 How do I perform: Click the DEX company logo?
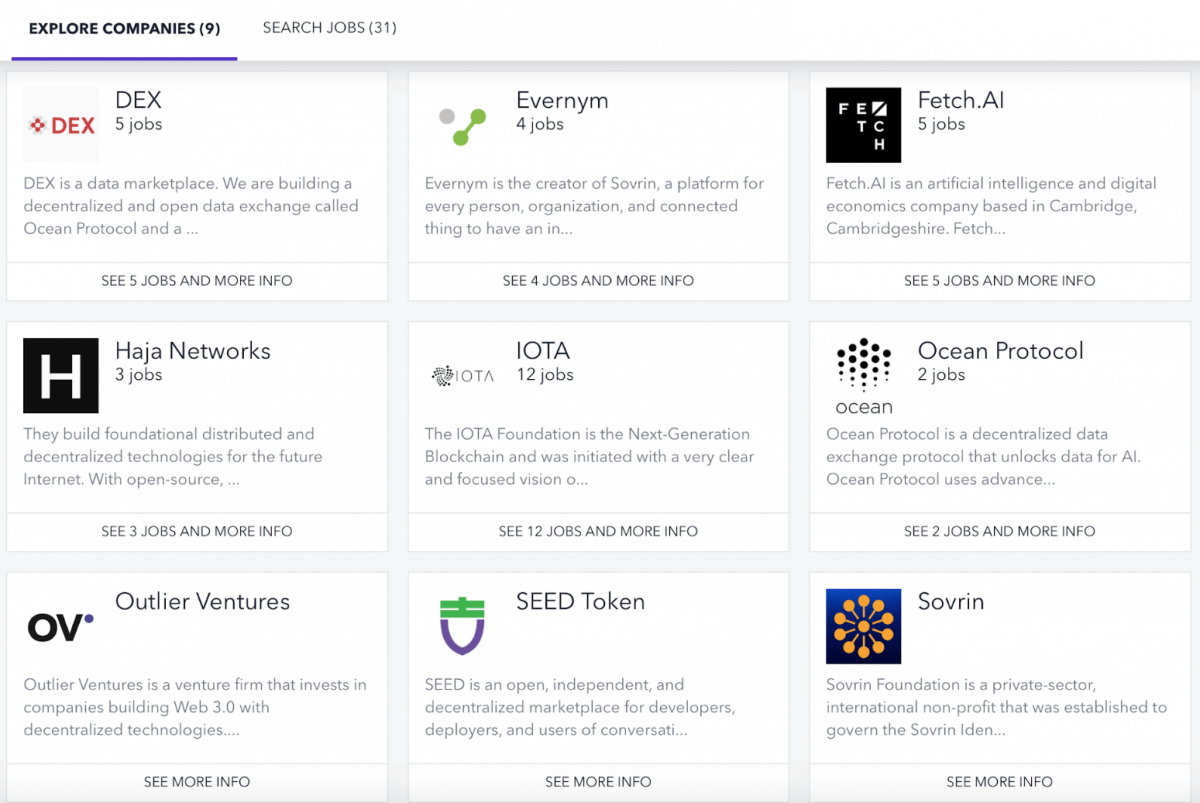pyautogui.click(x=61, y=125)
